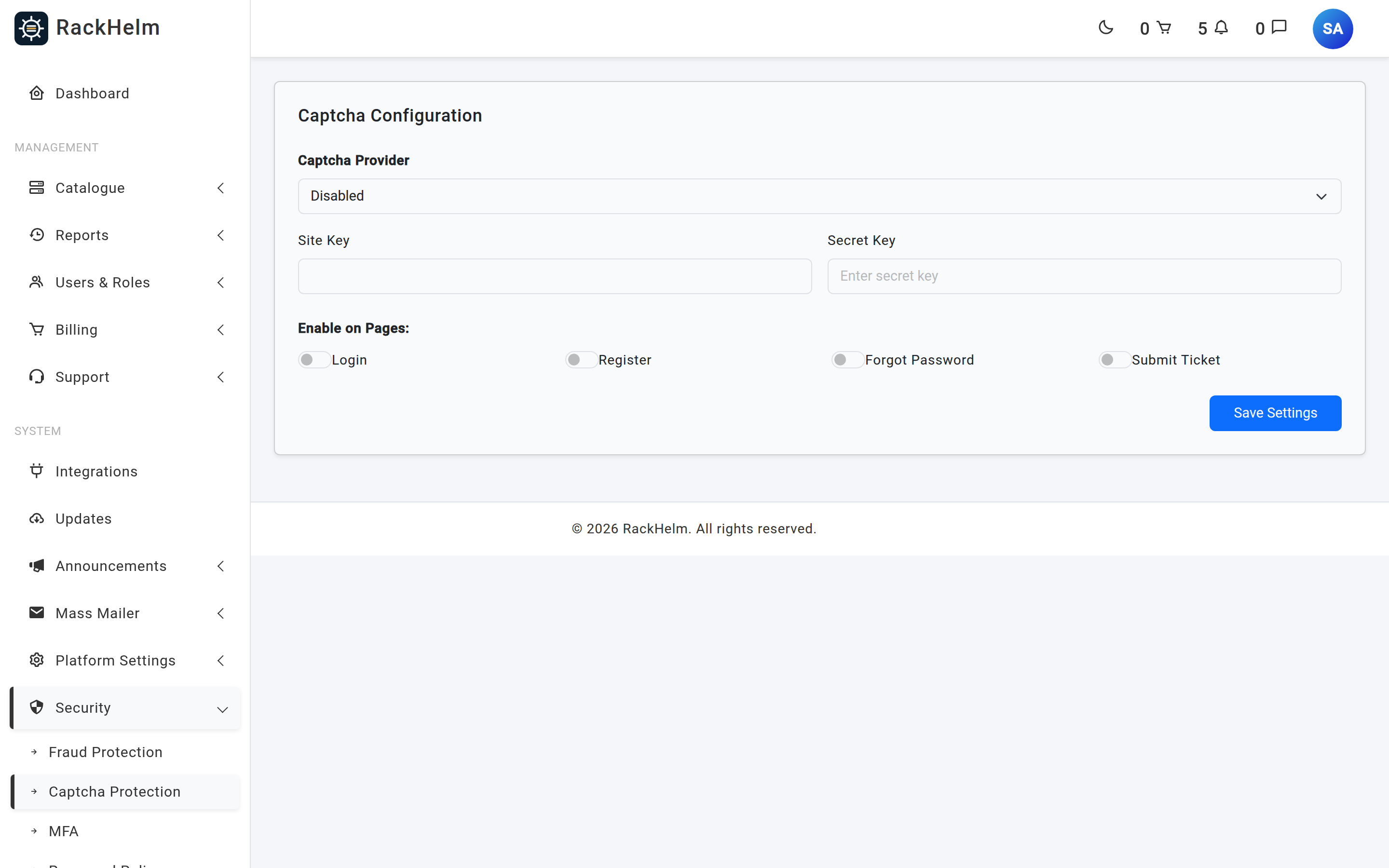Click the Dashboard home icon
This screenshot has width=1389, height=868.
[x=37, y=93]
